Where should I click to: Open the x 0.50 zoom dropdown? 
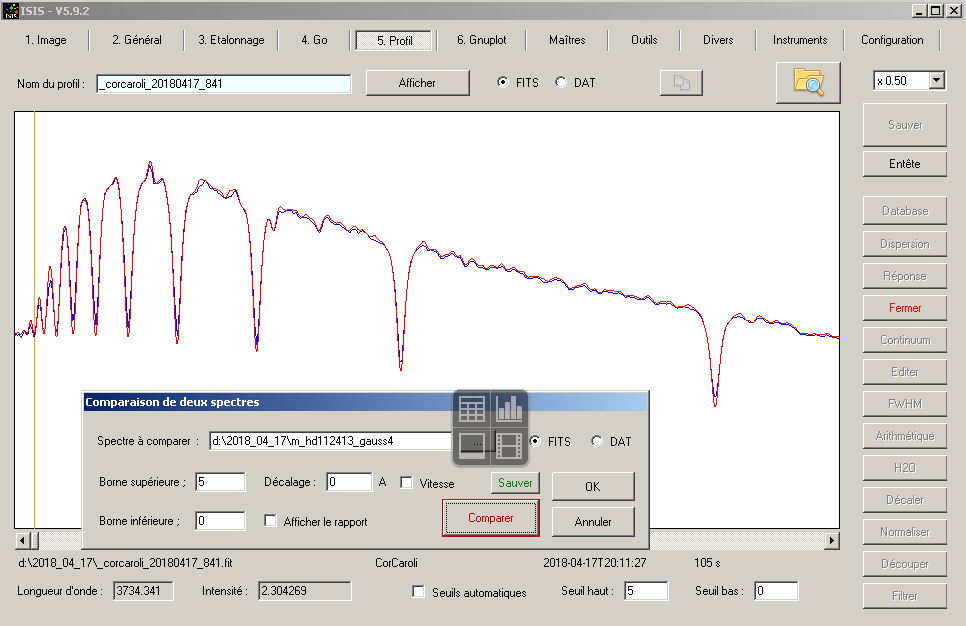(x=936, y=80)
